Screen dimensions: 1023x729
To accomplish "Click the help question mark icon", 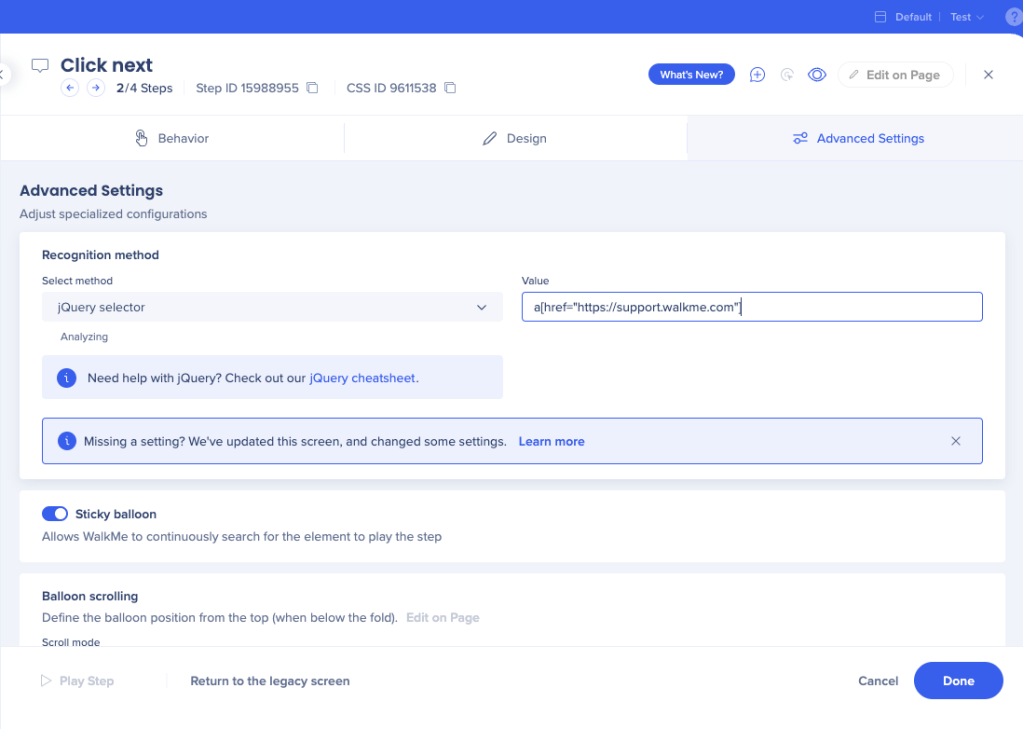I will coord(1013,17).
